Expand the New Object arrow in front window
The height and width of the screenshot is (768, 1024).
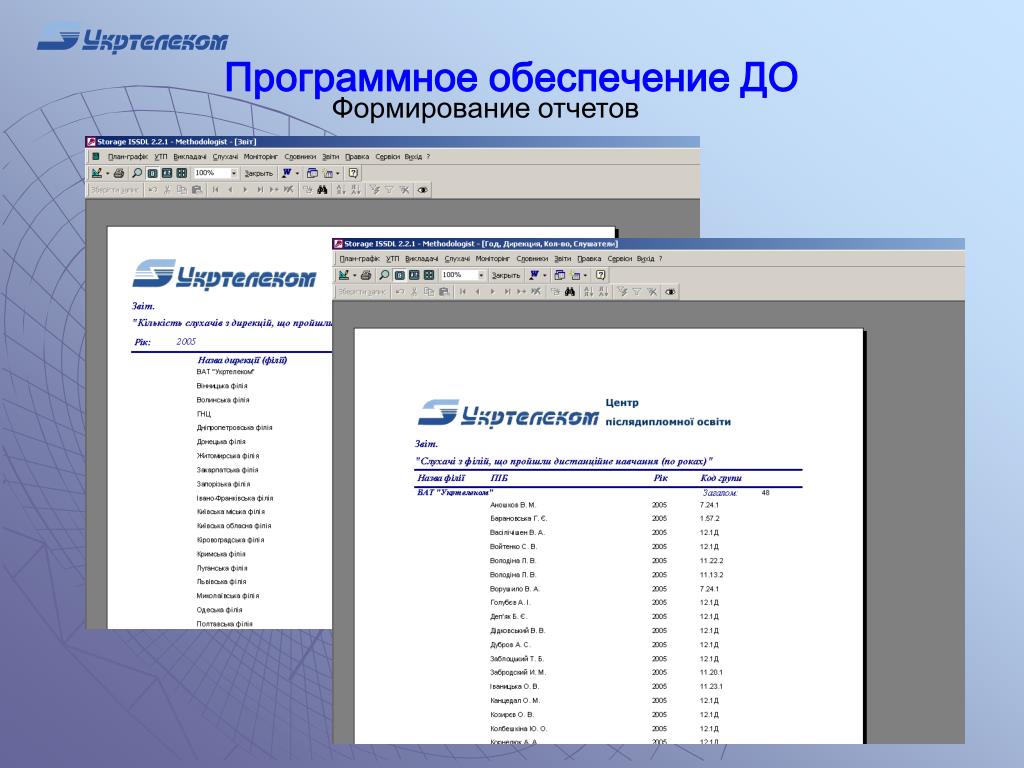586,276
